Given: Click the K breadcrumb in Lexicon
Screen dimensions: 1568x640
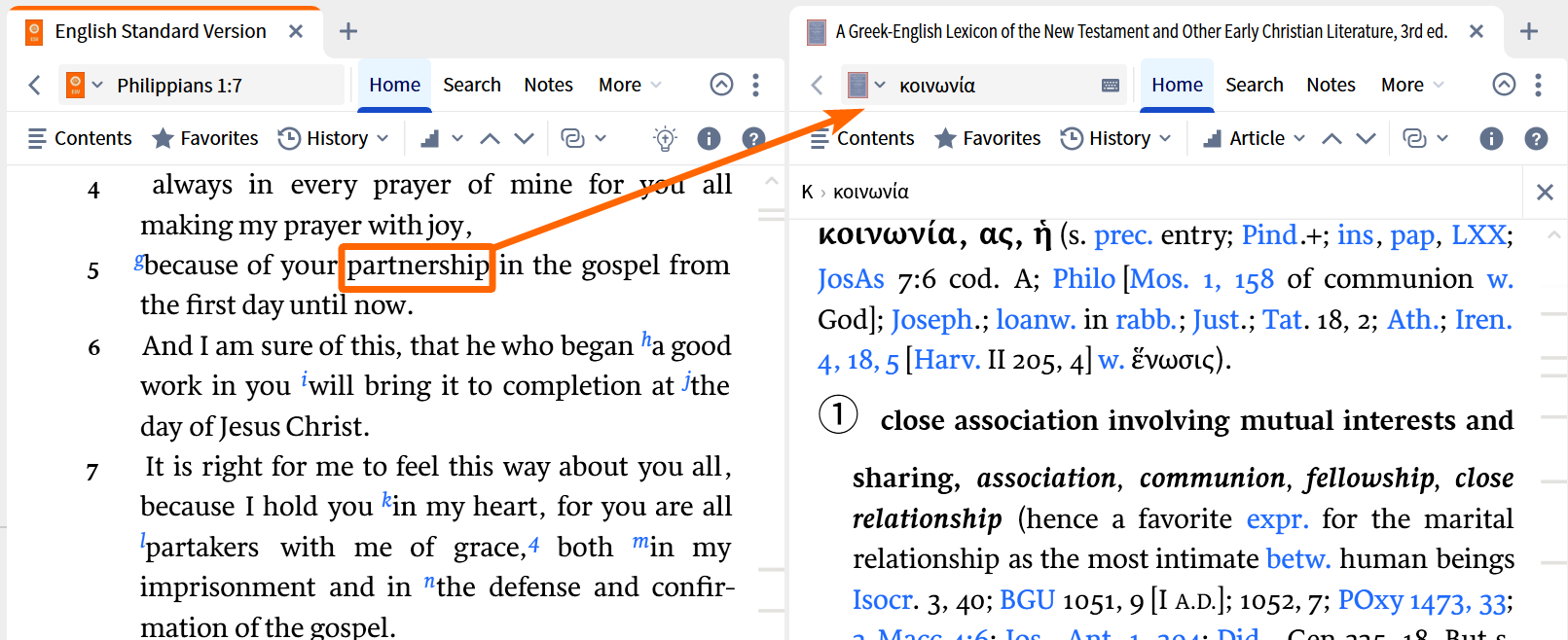Looking at the screenshot, I should (807, 193).
